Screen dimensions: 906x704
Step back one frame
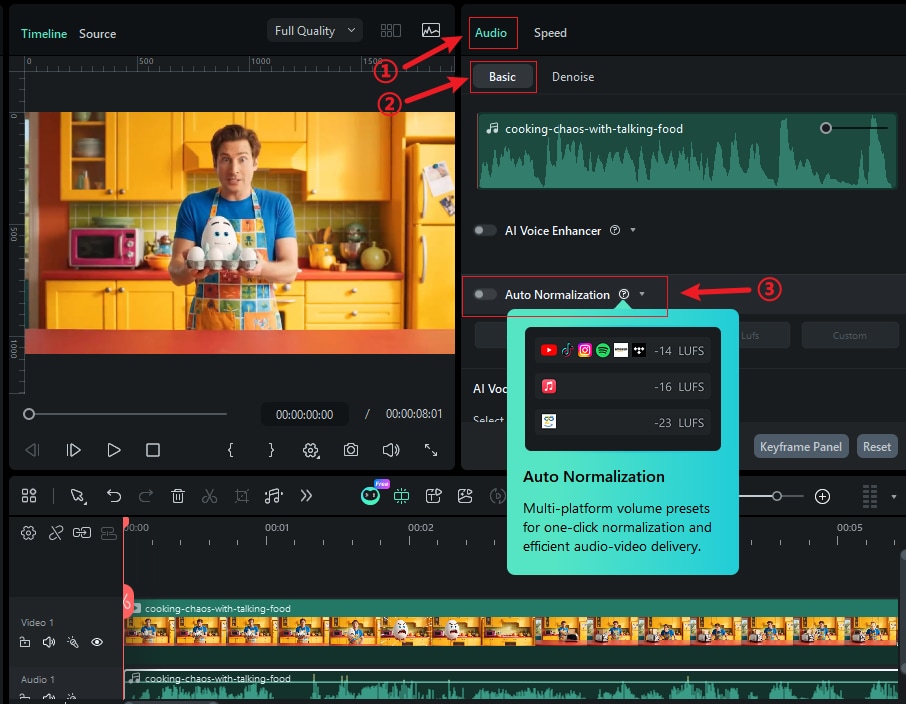[x=32, y=450]
